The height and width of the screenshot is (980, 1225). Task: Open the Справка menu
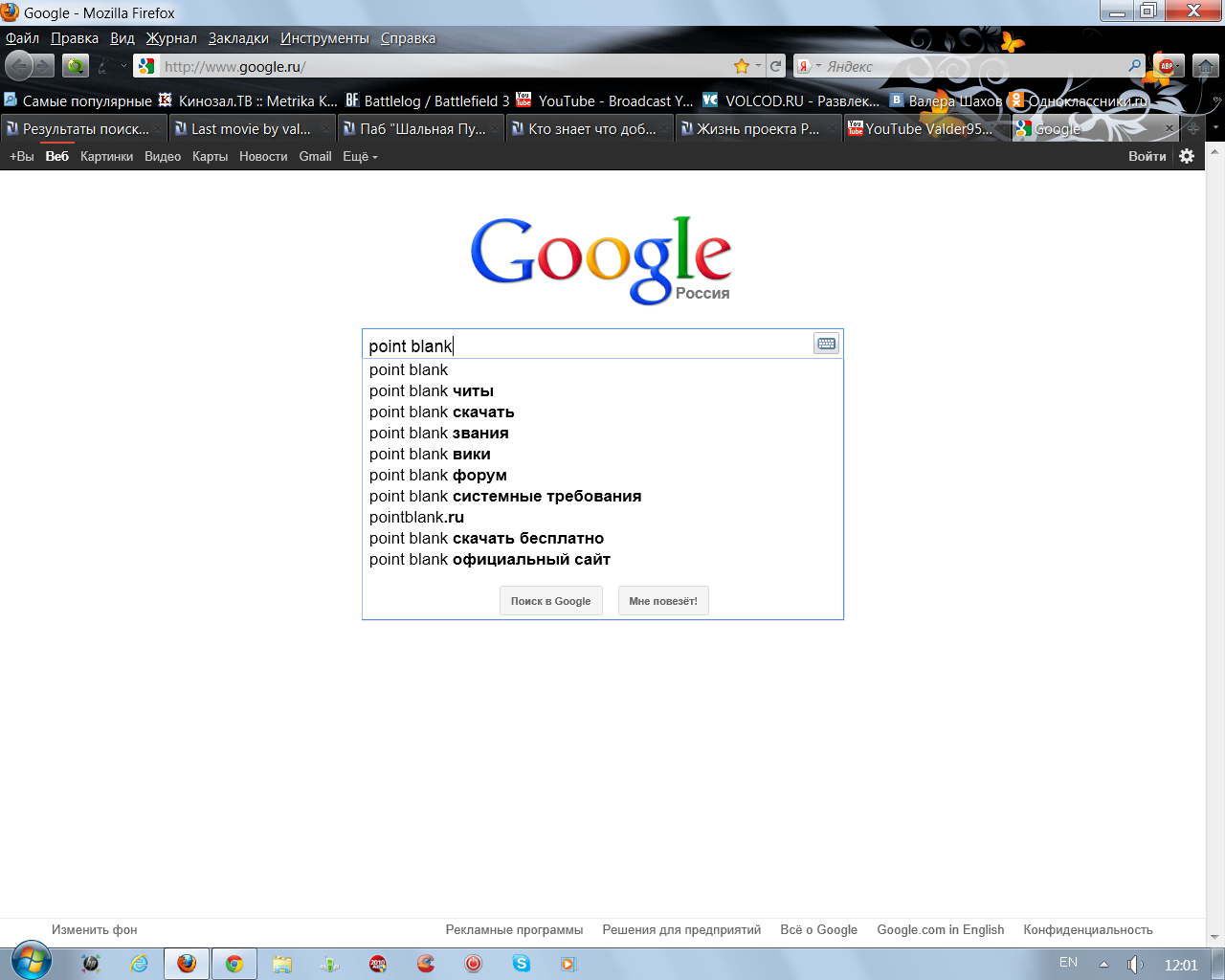point(408,38)
